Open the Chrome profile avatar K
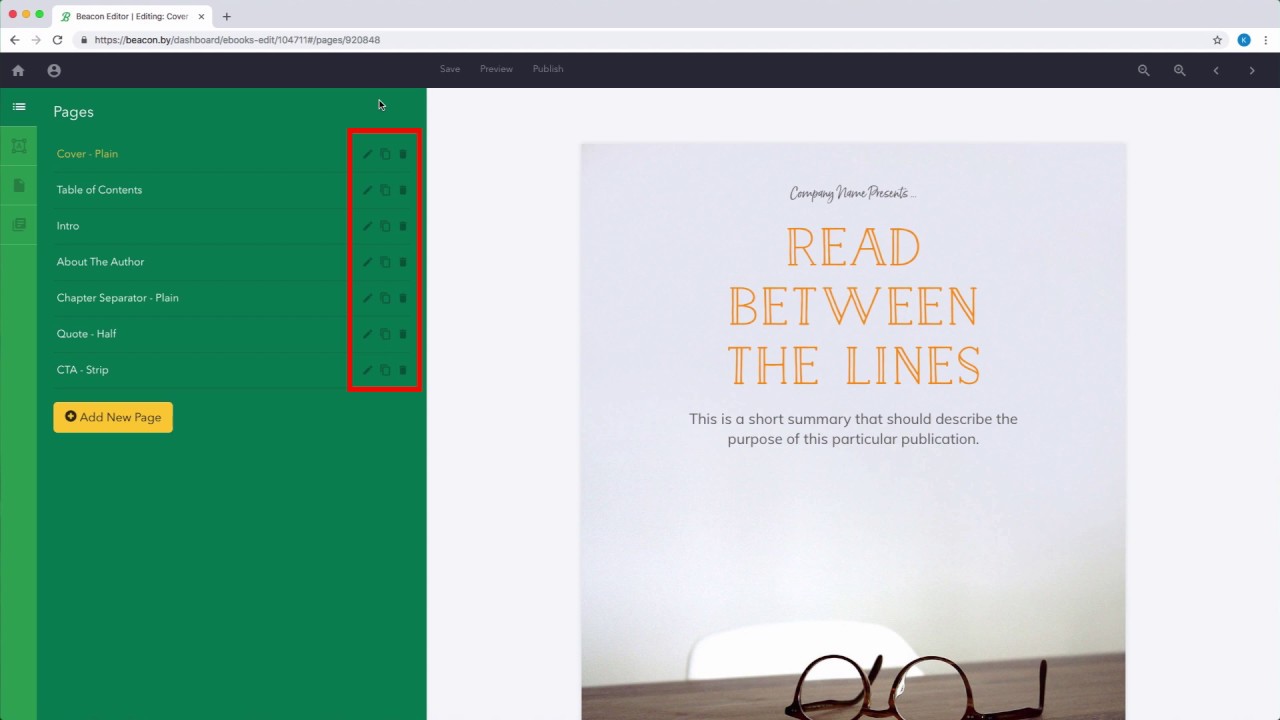The width and height of the screenshot is (1280, 720). pyautogui.click(x=1244, y=40)
